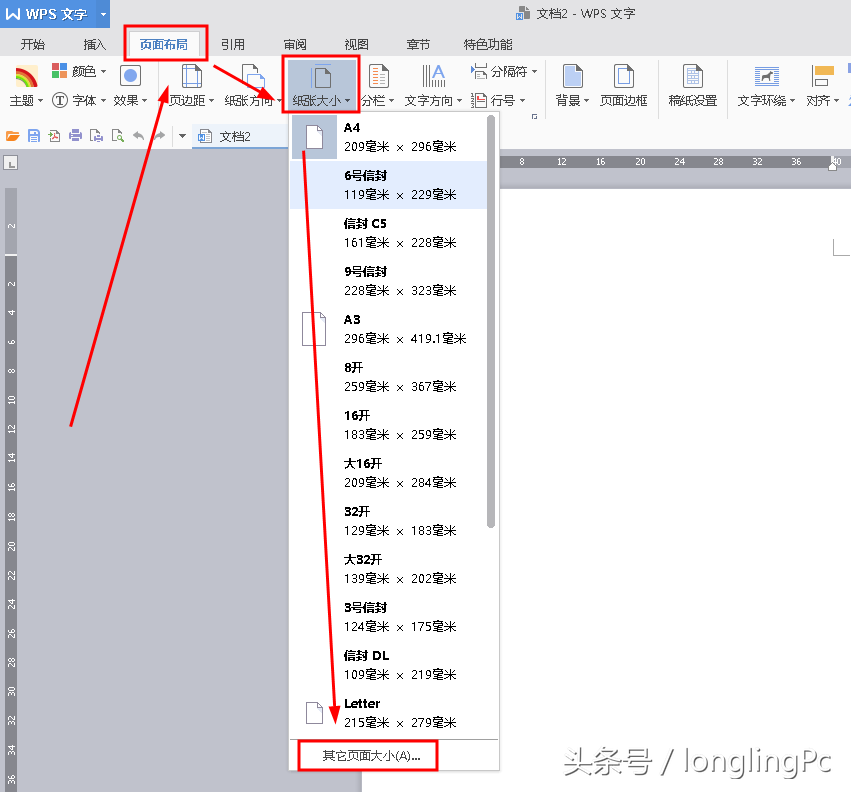Screen dimensions: 851x792
Task: Open the 文字方向 text direction tool
Action: click(x=433, y=85)
